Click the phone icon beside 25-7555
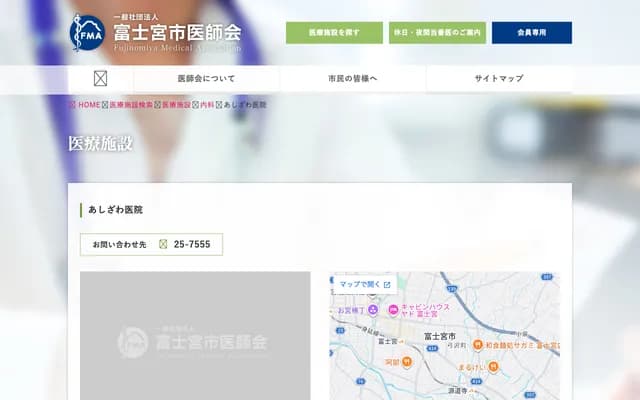The height and width of the screenshot is (400, 640). coord(163,244)
